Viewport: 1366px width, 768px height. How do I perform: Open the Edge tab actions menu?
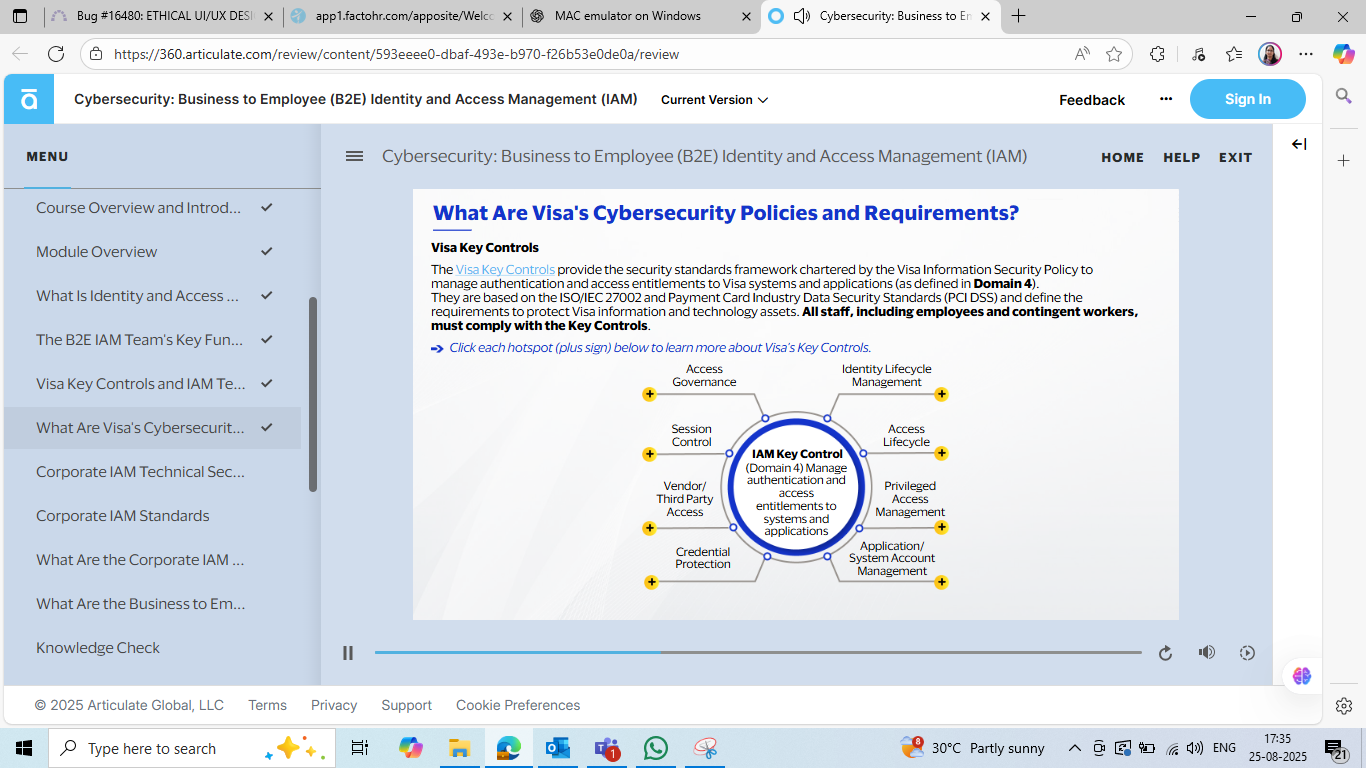[x=20, y=16]
